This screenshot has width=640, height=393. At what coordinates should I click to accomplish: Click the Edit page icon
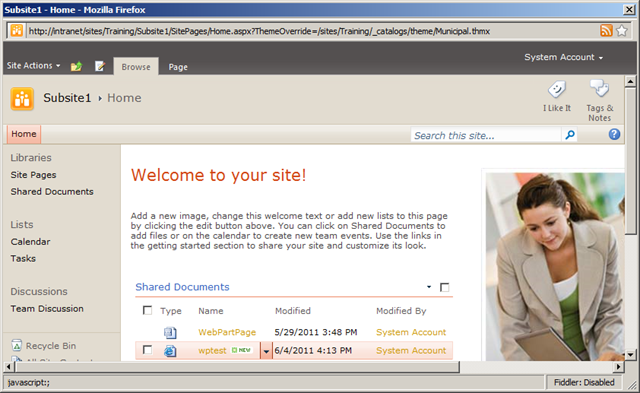coord(100,66)
